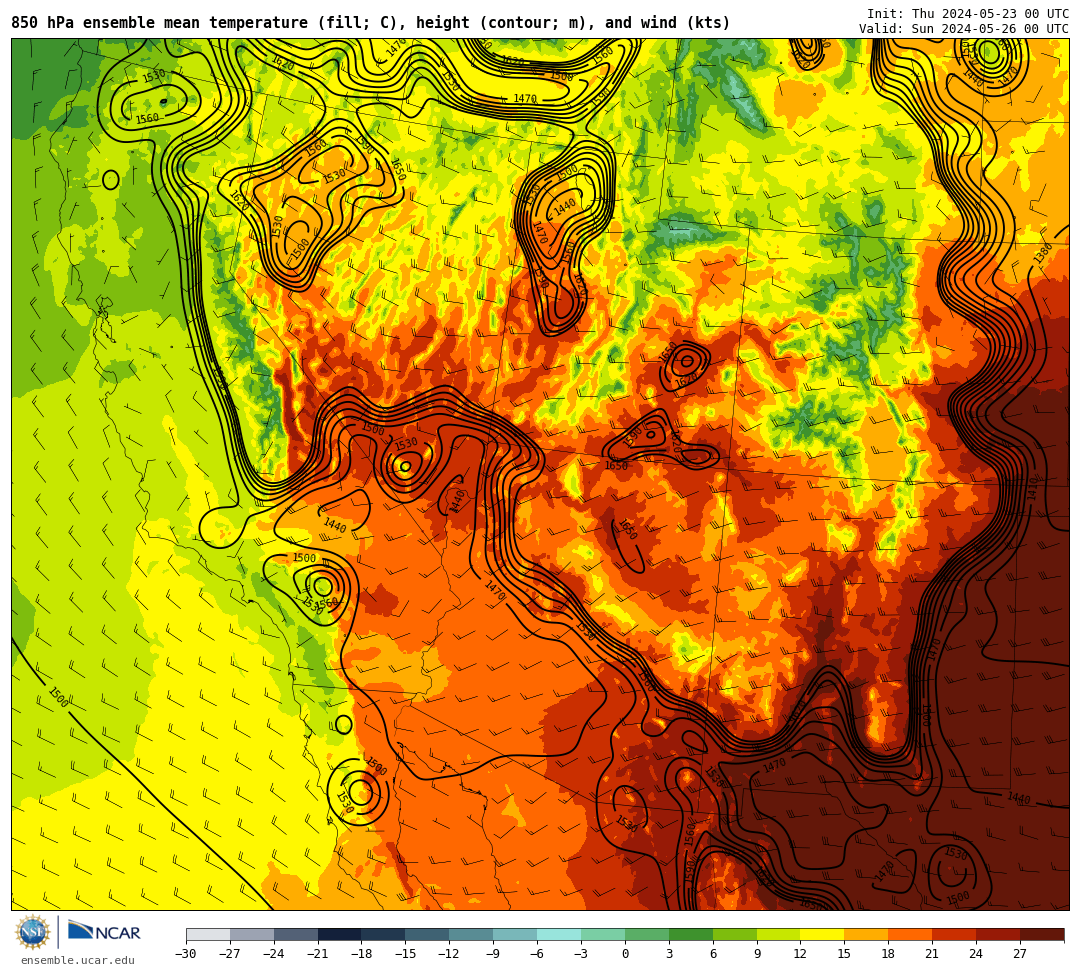Select the Valid: Sun 2024-05-26 00 UTC text

[964, 28]
